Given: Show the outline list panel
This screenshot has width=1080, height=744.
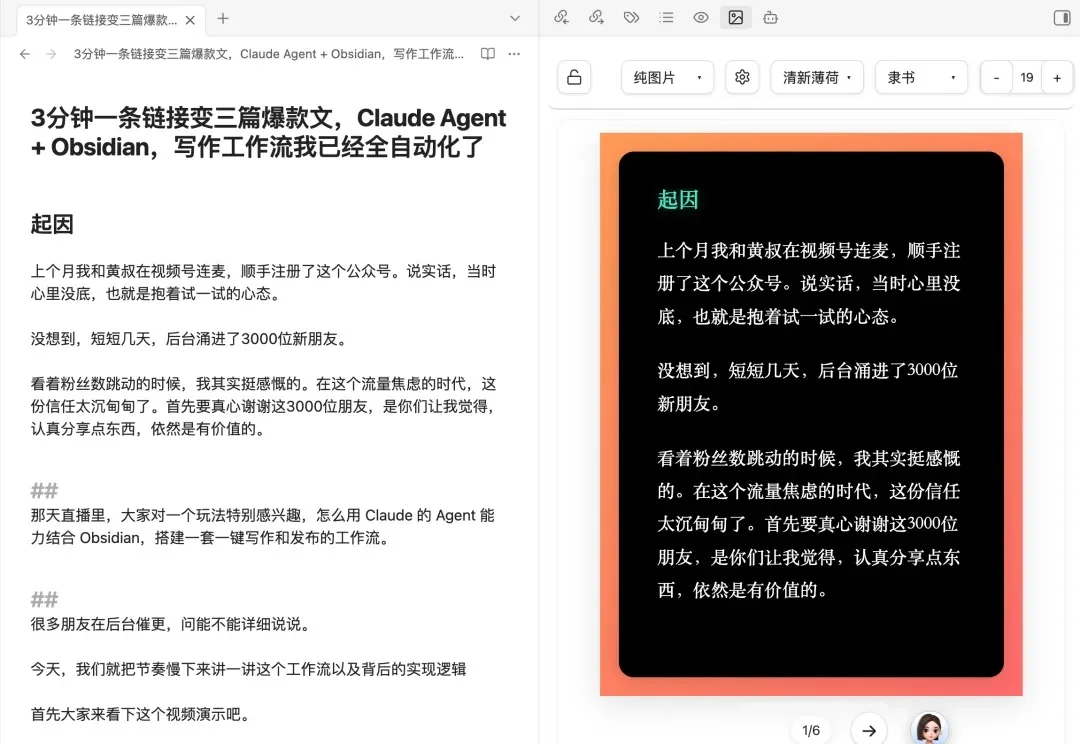Looking at the screenshot, I should pyautogui.click(x=666, y=17).
